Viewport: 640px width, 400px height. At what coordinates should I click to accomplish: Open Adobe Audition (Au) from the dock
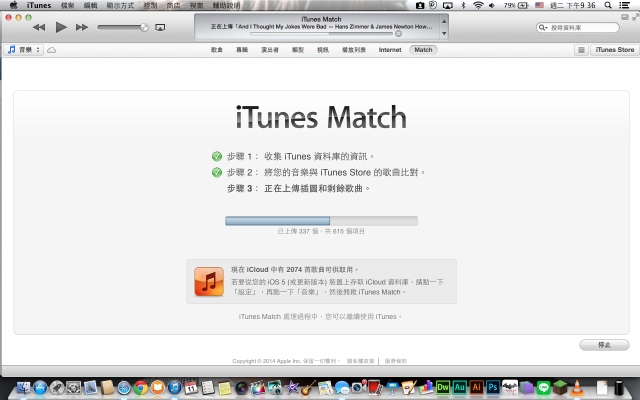click(460, 387)
